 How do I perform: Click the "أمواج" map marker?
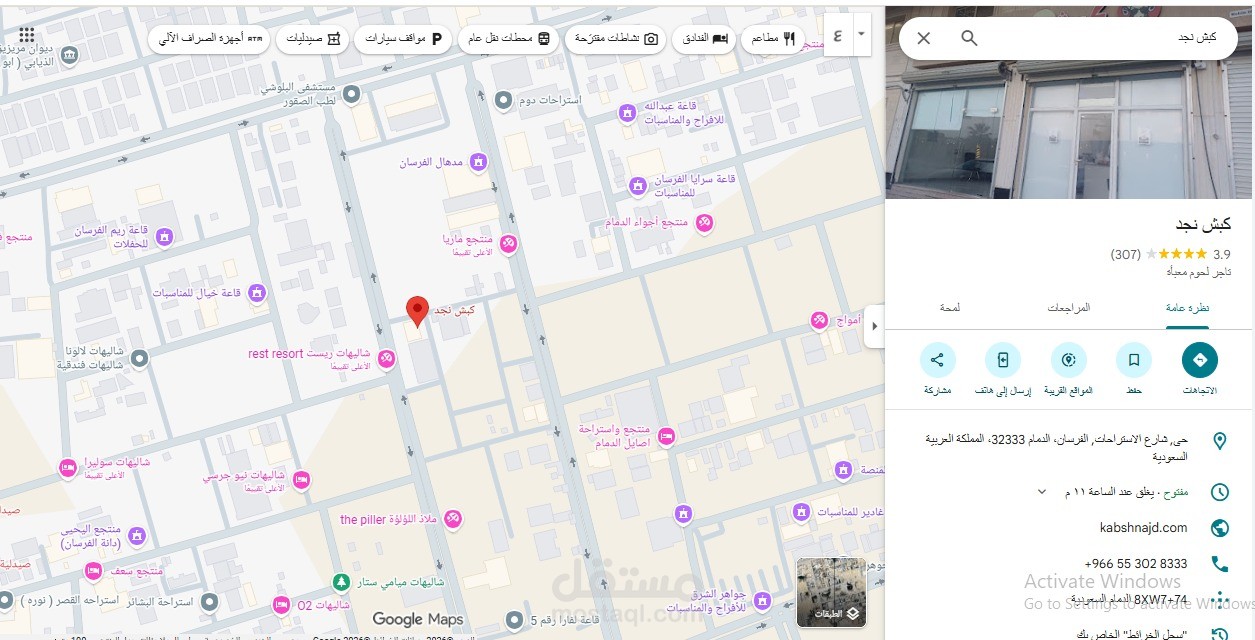click(818, 320)
